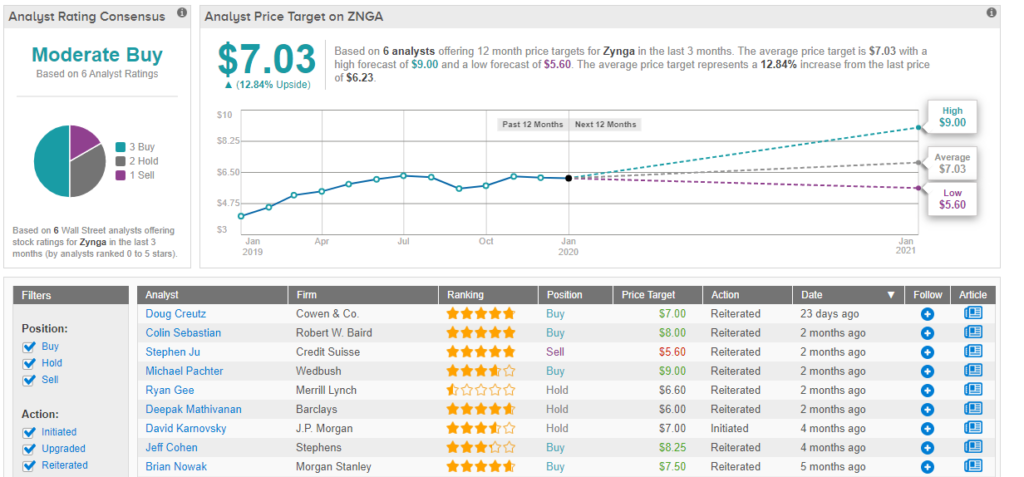This screenshot has height=477, width=1024.
Task: Follow David Karnovsky via plus icon
Action: coord(927,429)
